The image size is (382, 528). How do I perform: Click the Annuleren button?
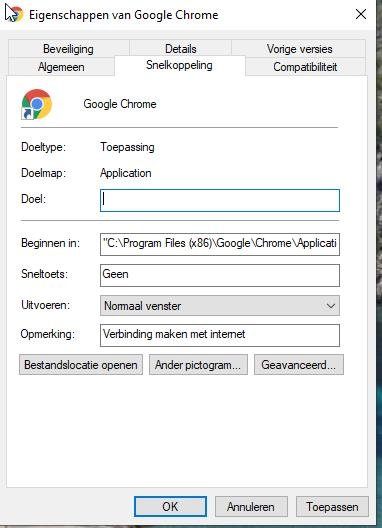251,506
